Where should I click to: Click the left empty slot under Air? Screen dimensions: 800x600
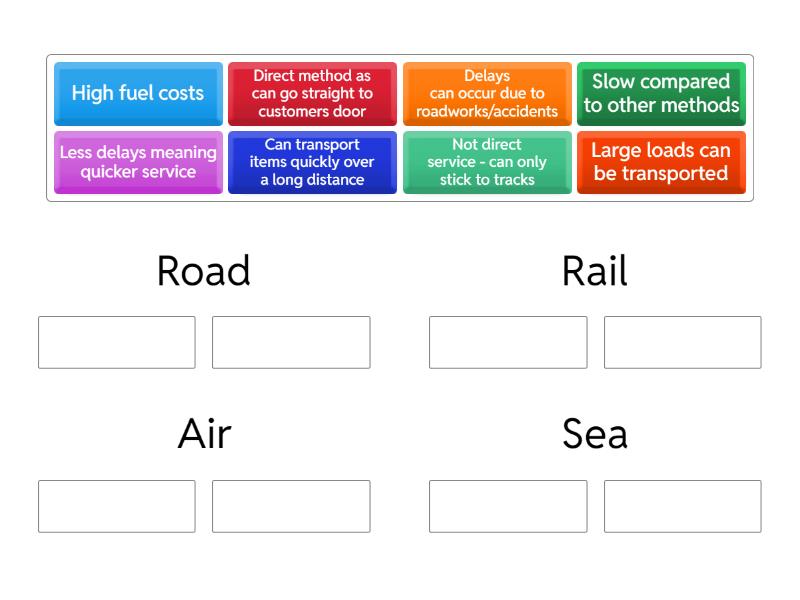click(117, 506)
